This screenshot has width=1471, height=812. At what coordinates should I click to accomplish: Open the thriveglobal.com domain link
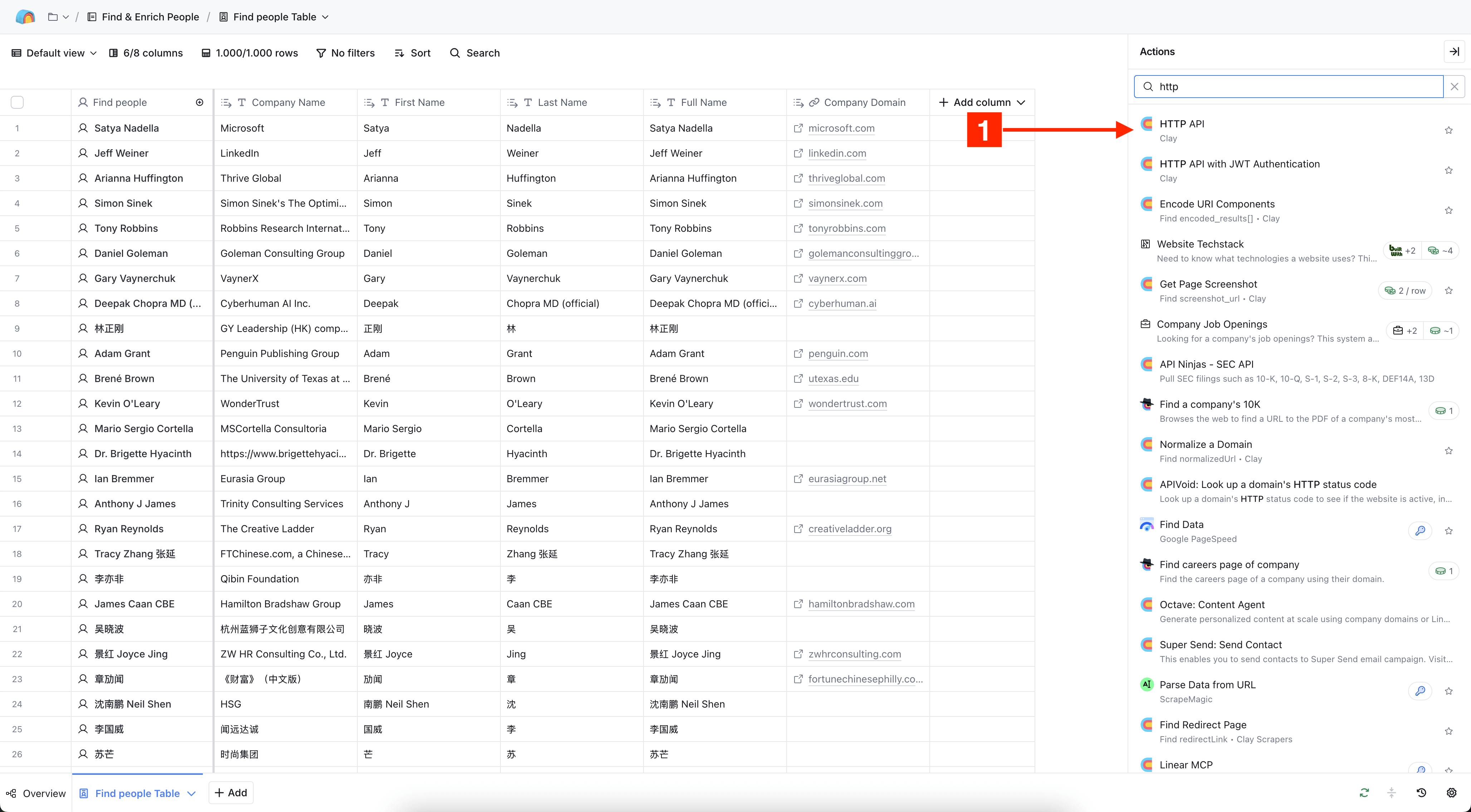pyautogui.click(x=846, y=178)
